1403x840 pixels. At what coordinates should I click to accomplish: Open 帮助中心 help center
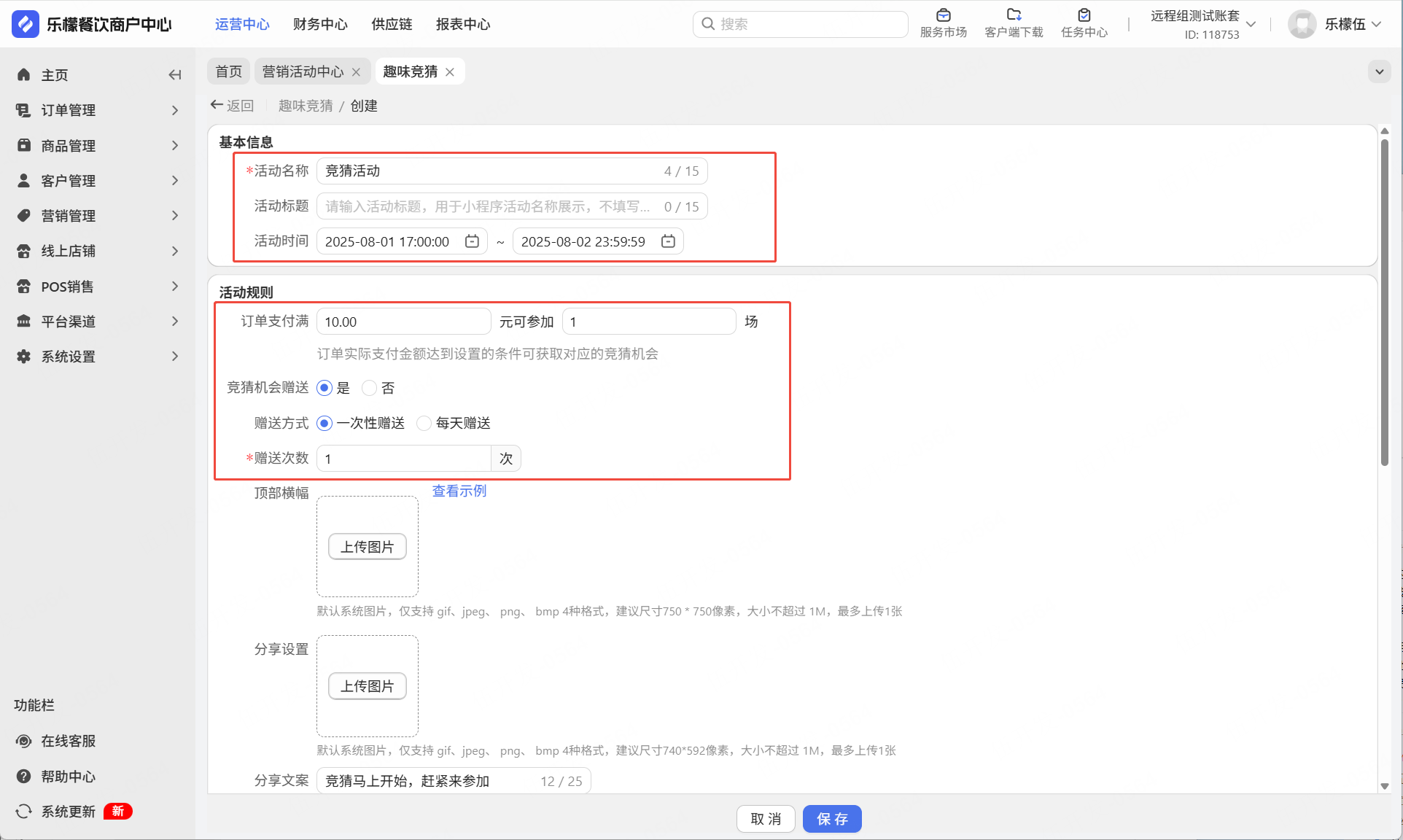click(68, 777)
